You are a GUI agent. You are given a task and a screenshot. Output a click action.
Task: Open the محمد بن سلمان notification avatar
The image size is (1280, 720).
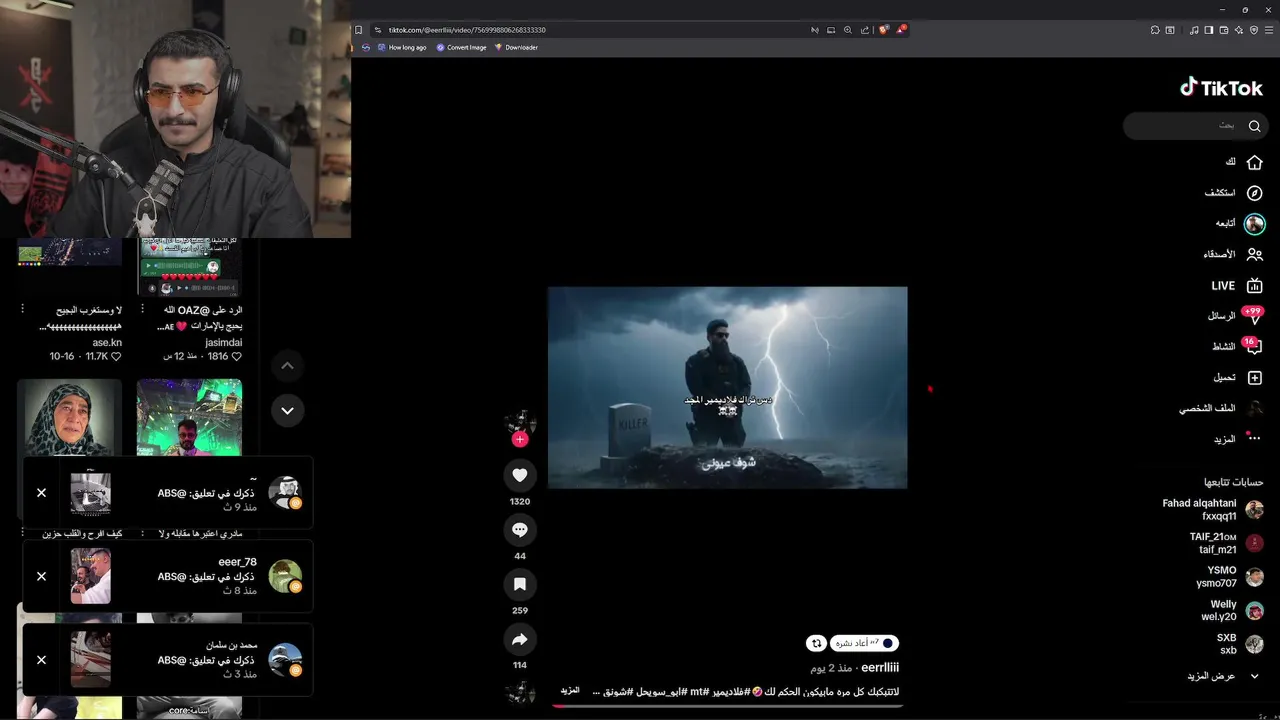tap(285, 660)
